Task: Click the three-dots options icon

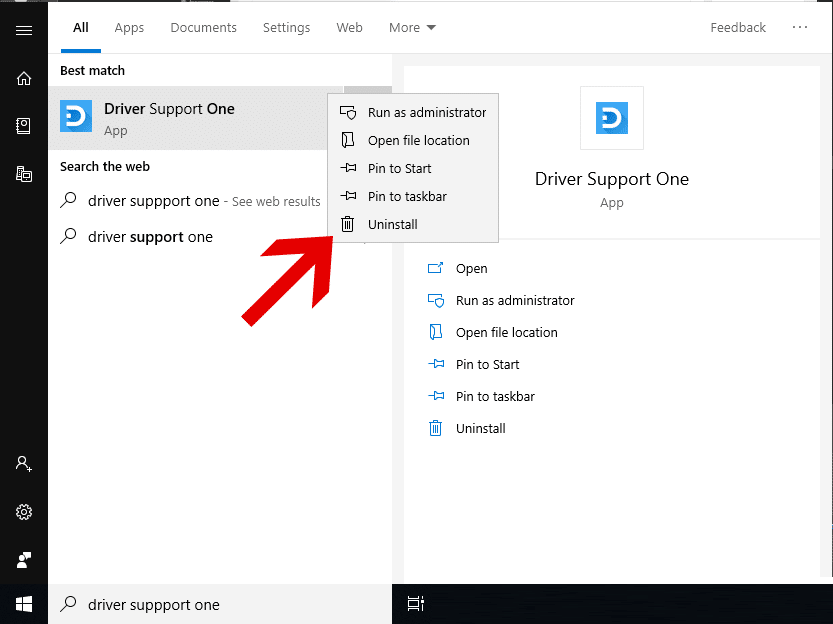Action: click(x=800, y=28)
